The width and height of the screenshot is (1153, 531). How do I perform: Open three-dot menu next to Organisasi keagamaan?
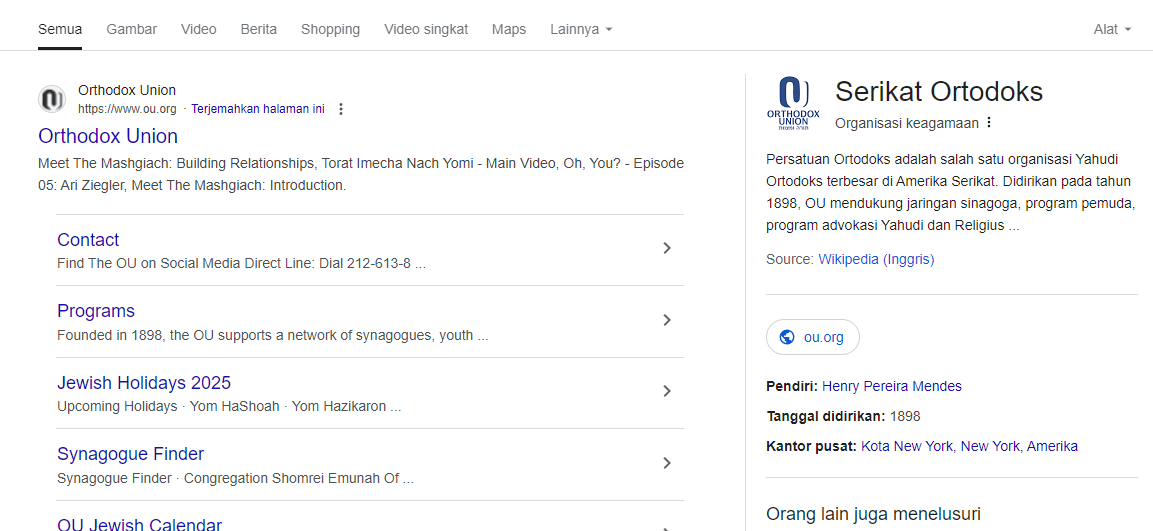[x=989, y=122]
